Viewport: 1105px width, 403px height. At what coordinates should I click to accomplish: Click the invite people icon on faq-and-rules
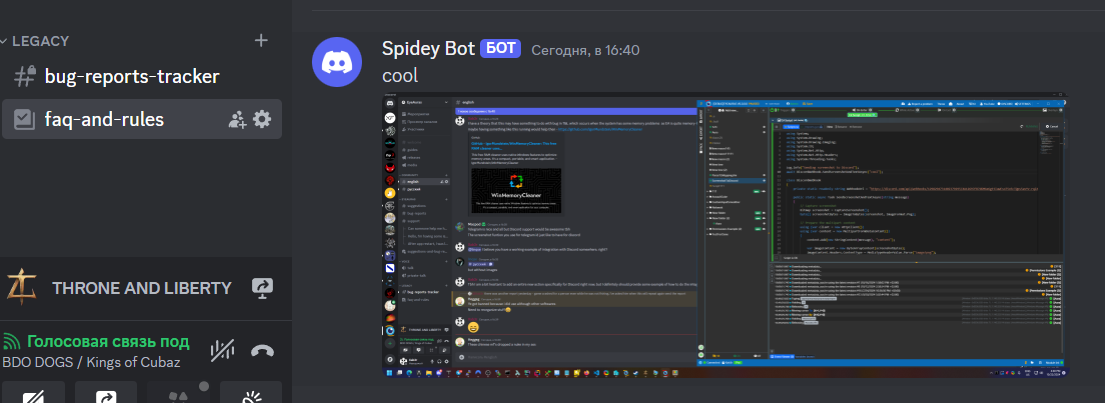(x=237, y=119)
